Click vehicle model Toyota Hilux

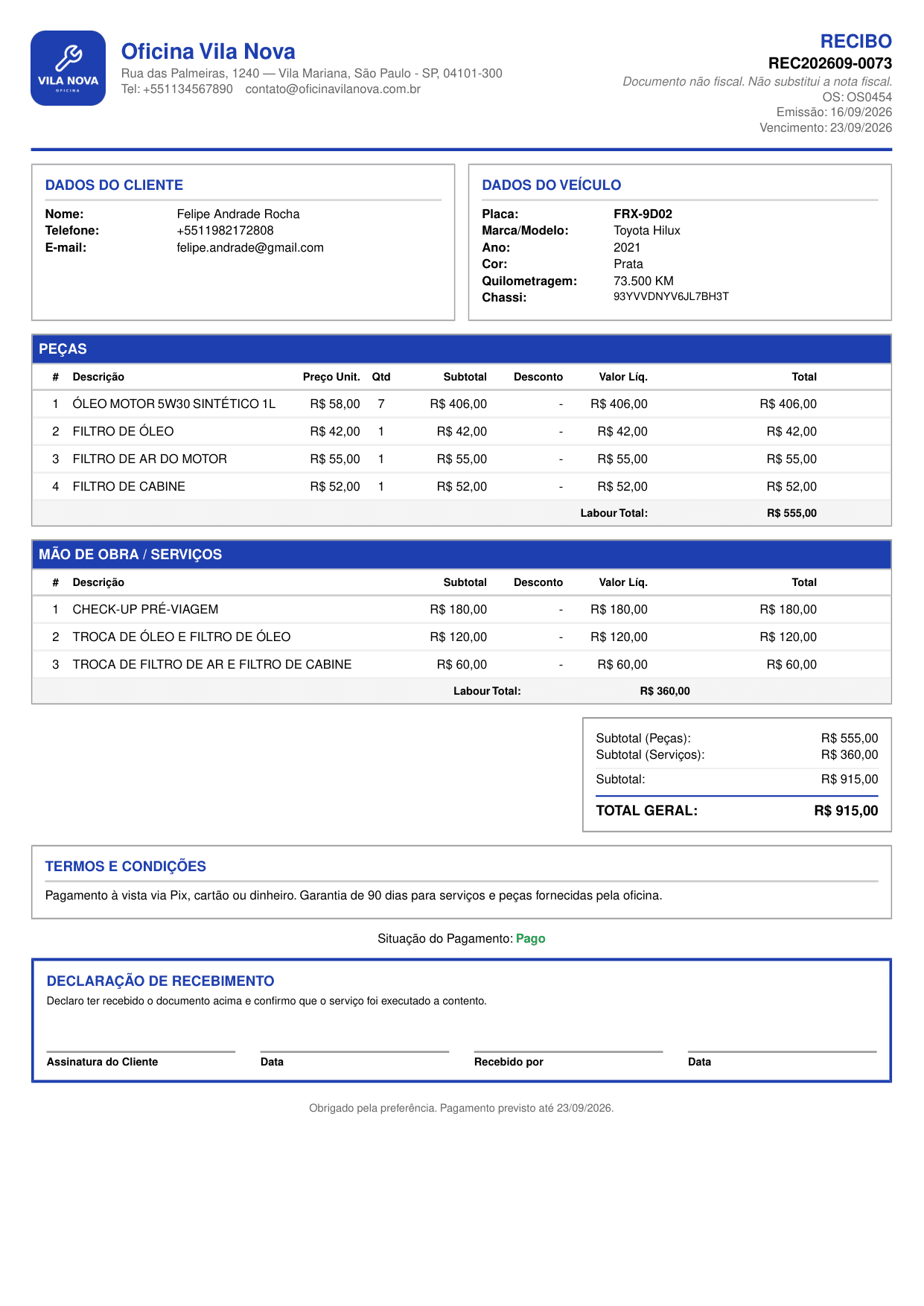(647, 231)
